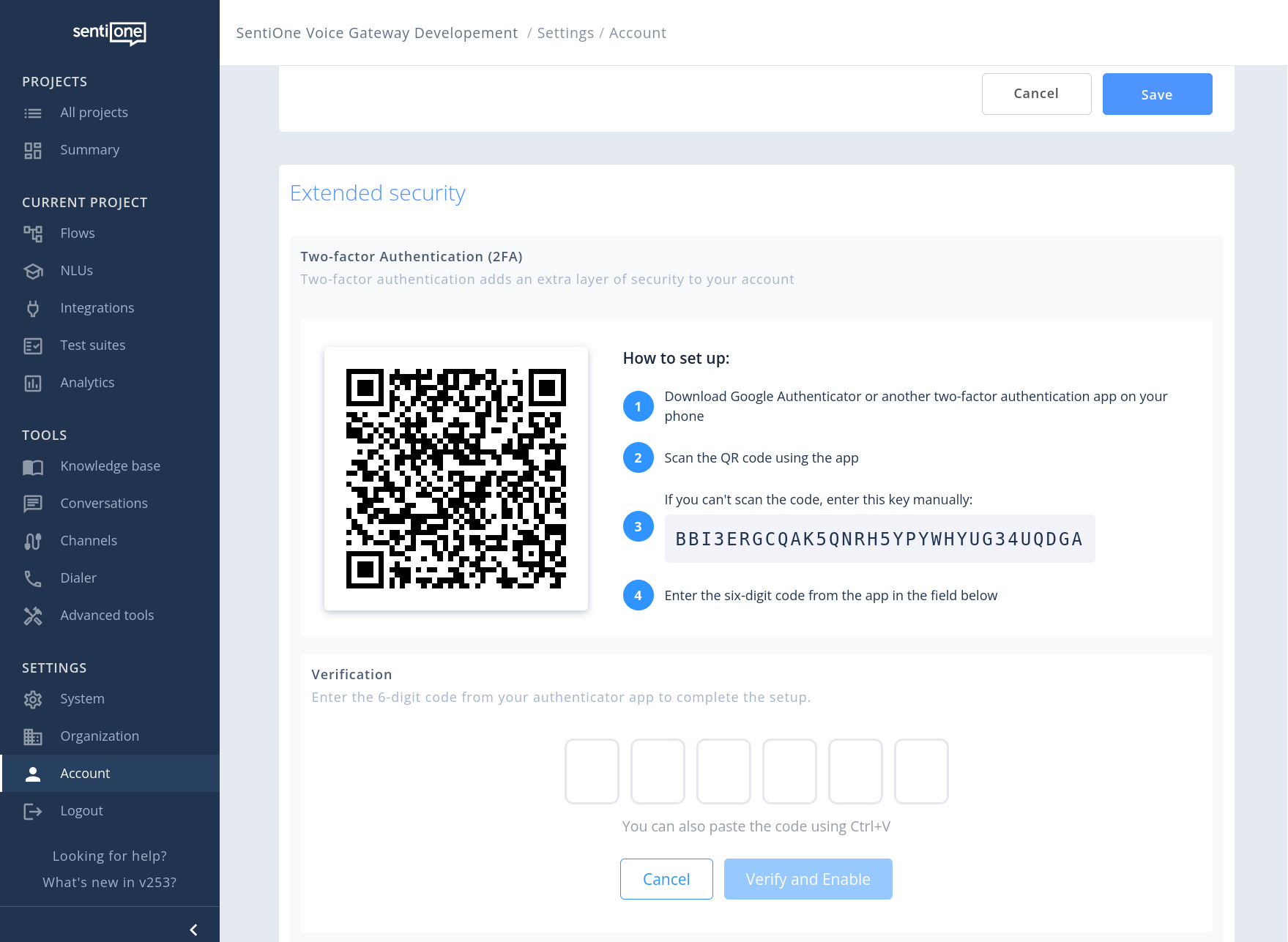Viewport: 1288px width, 942px height.
Task: Click the 'How to set up:' heading
Action: 676,359
